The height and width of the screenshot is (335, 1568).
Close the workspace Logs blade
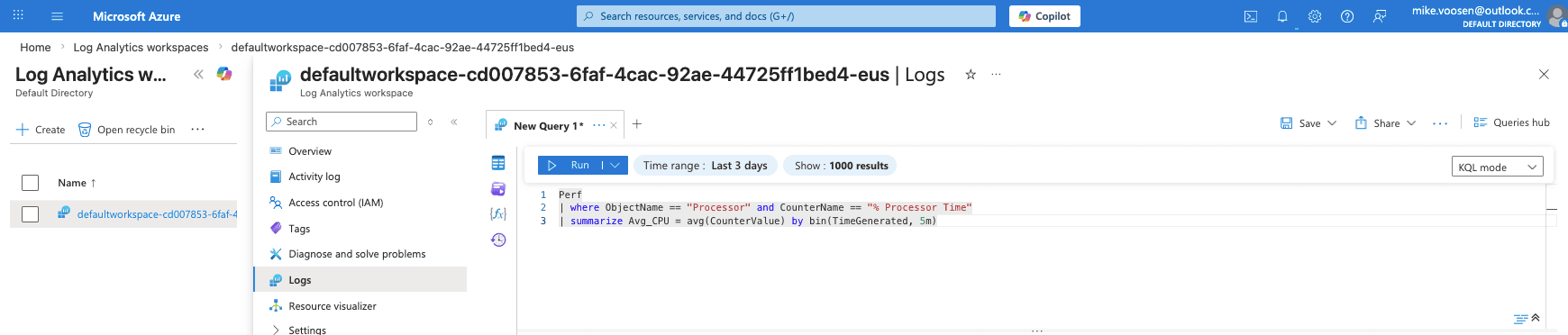[1544, 75]
